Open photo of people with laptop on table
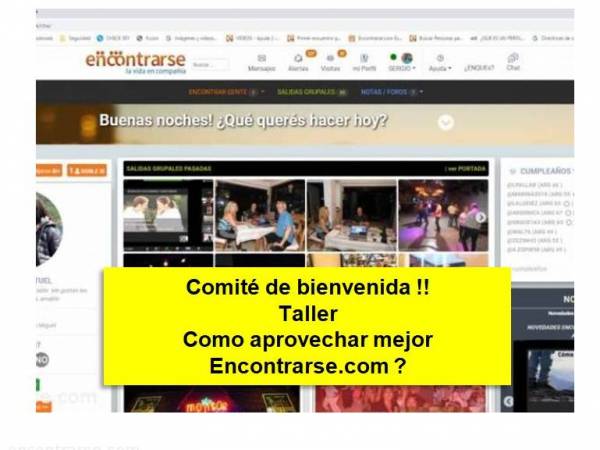Viewport: 600px width, 450px height. click(352, 215)
